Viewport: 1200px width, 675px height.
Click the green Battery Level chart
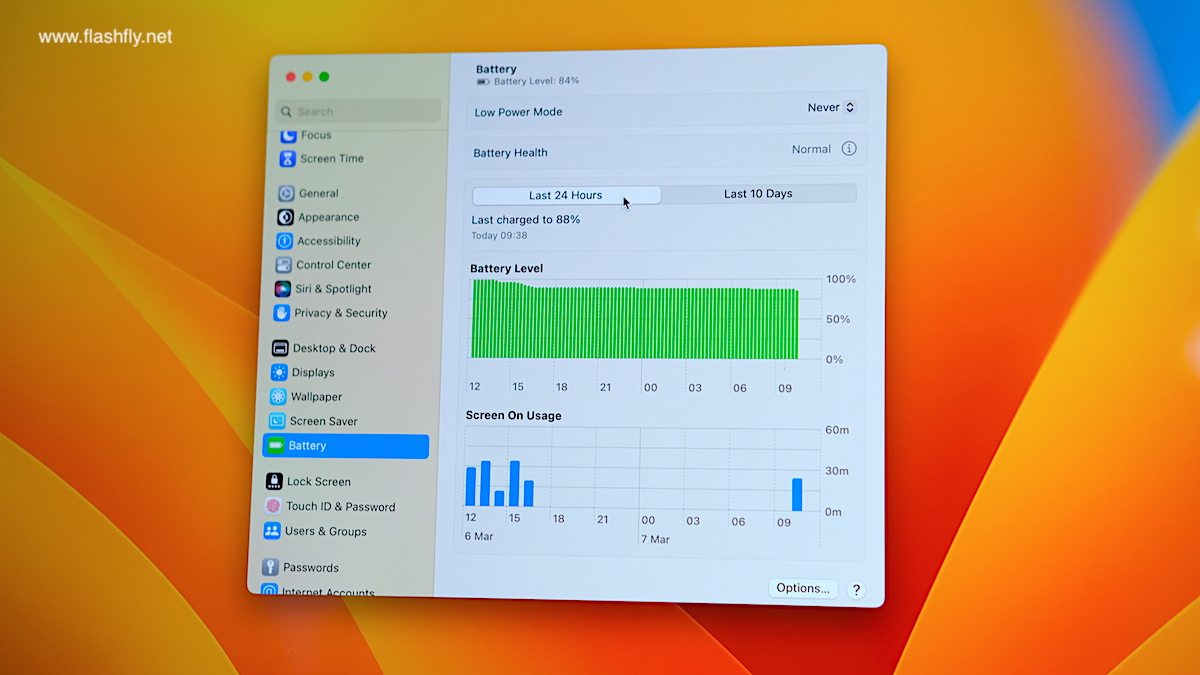(x=635, y=322)
